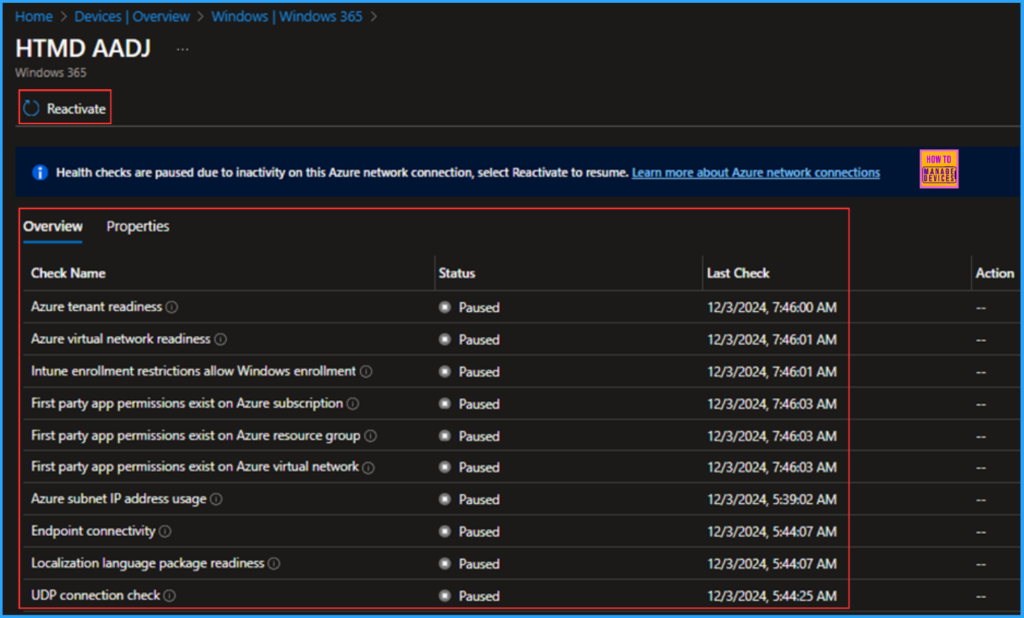Click the info icon in the blue banner
This screenshot has height=618, width=1024.
40,172
